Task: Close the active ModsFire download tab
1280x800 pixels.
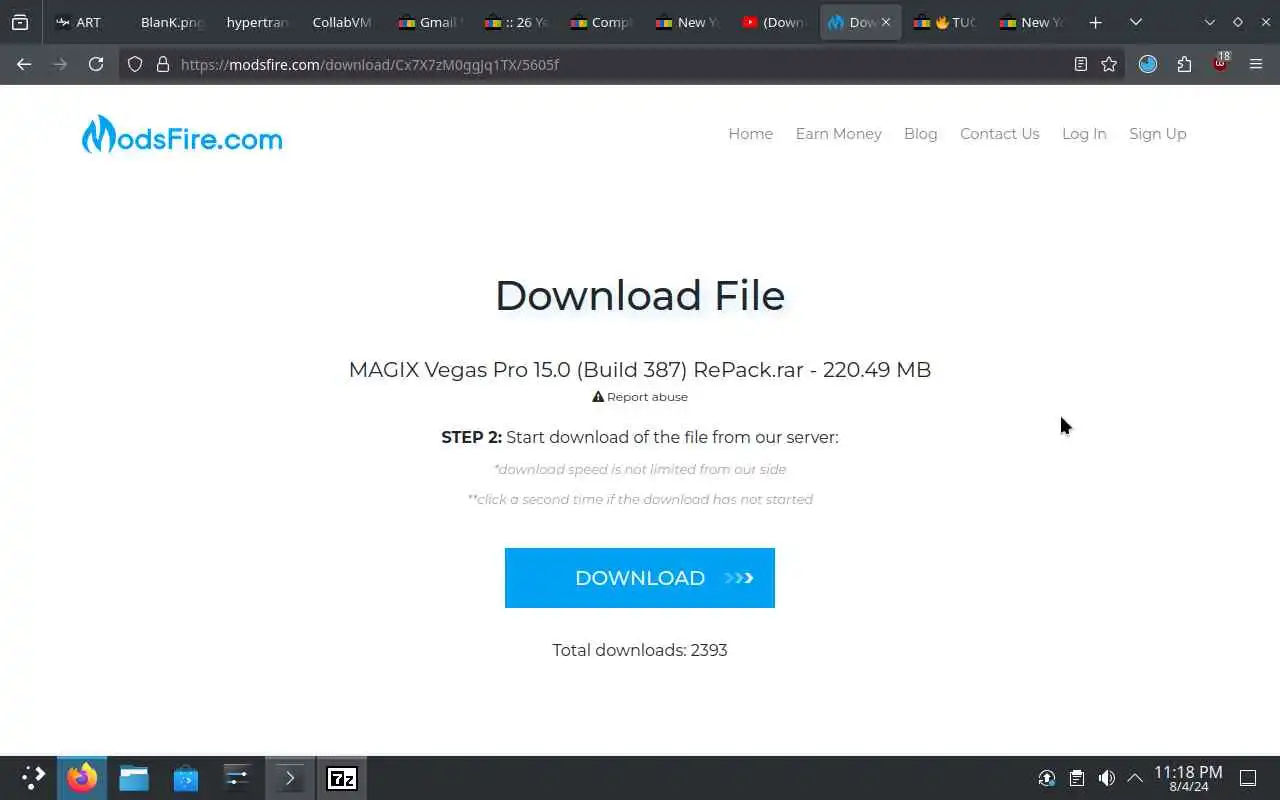Action: (x=885, y=22)
